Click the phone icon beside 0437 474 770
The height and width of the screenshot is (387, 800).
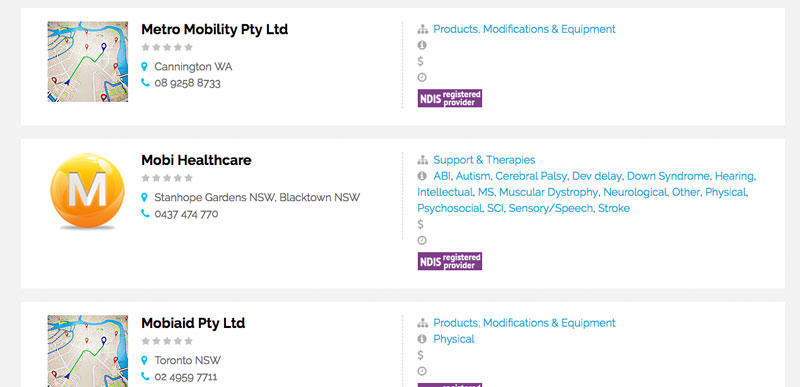[x=145, y=214]
